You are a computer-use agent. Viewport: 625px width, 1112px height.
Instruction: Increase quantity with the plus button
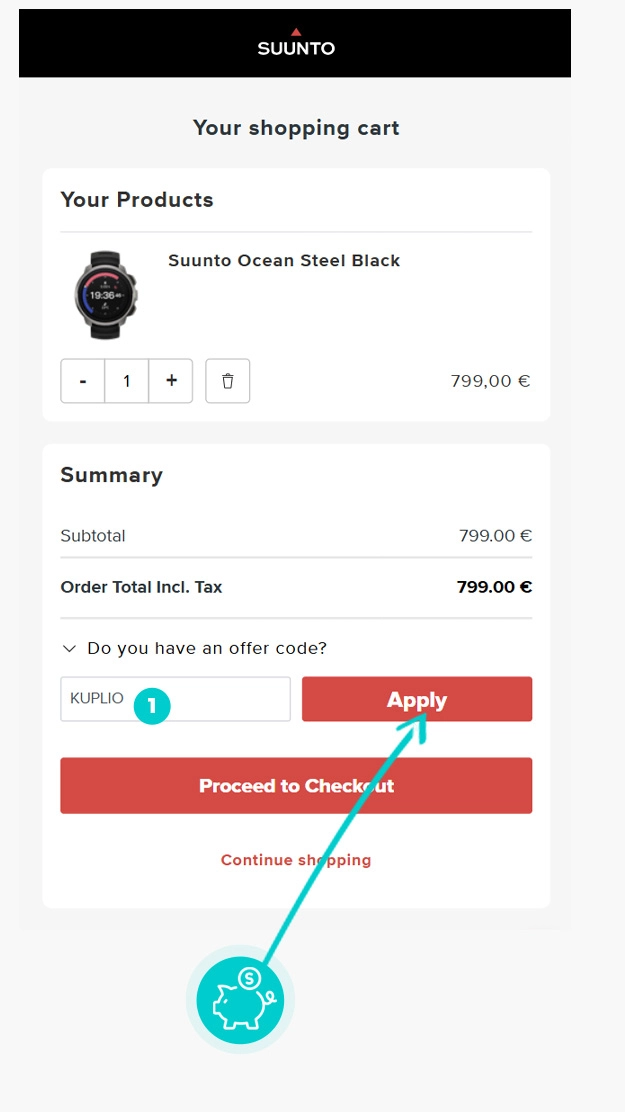[x=171, y=381]
